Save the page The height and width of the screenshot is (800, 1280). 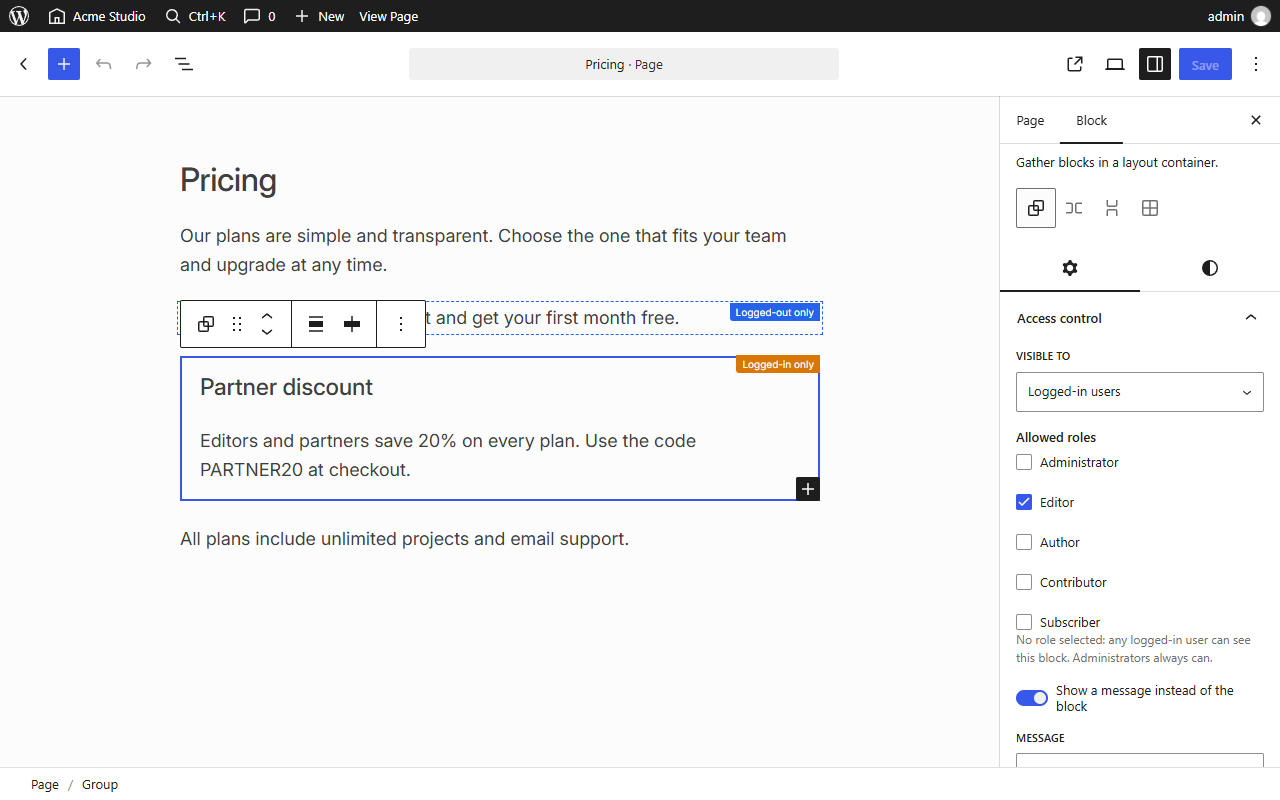tap(1205, 64)
